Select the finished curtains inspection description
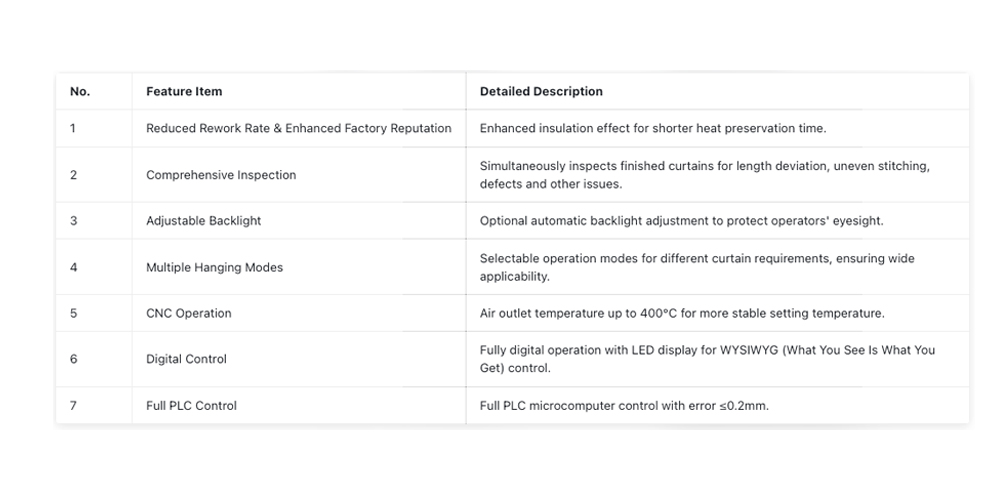The image size is (1000, 500). [705, 175]
